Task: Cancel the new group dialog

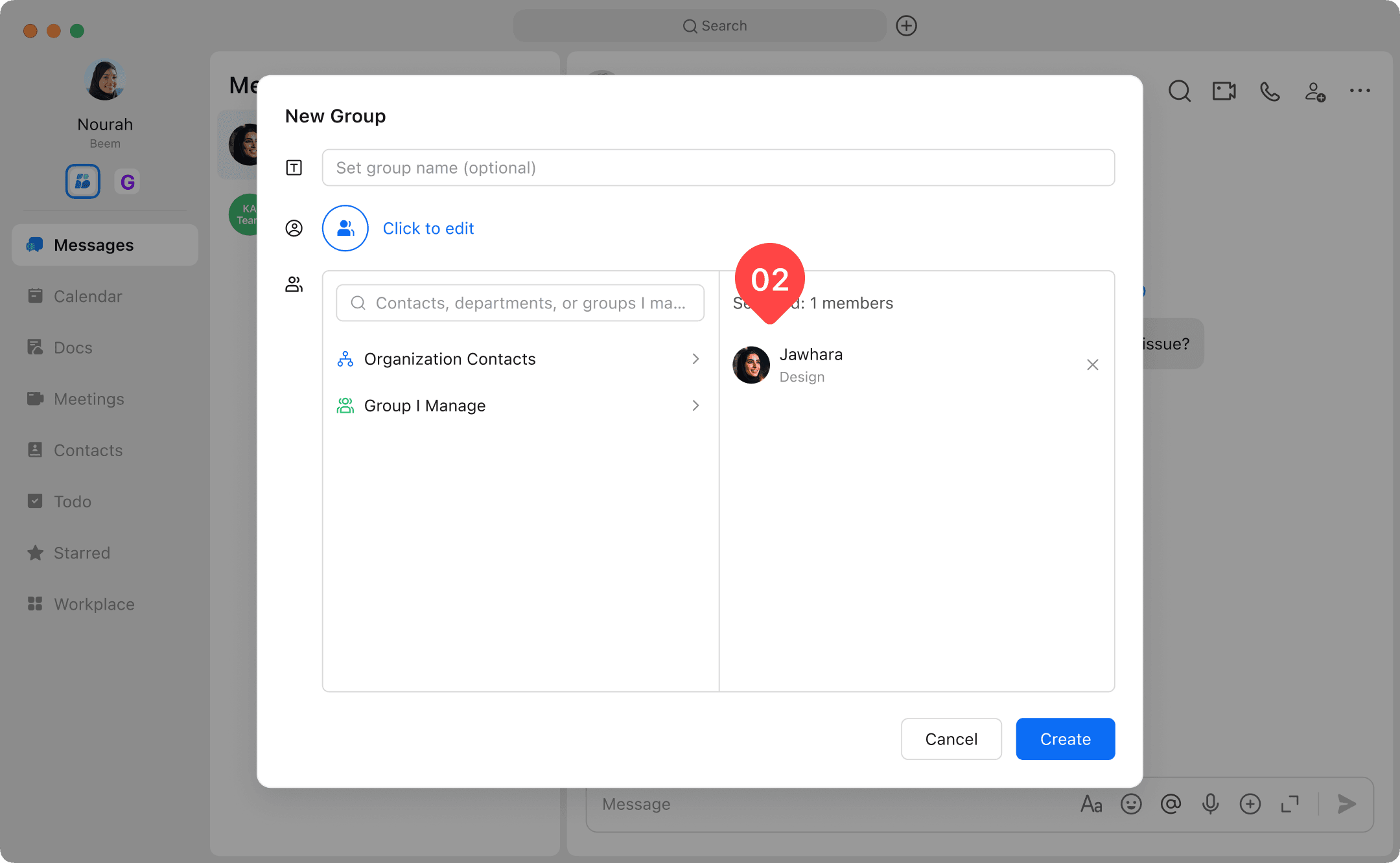Action: pos(951,739)
